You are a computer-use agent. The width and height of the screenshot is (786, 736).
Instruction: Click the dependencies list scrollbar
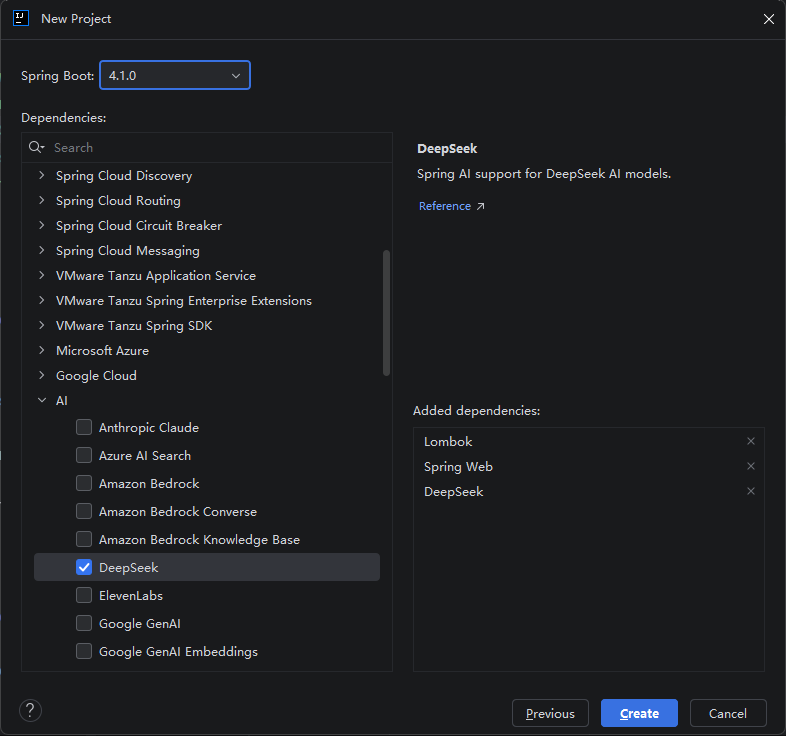pos(386,313)
